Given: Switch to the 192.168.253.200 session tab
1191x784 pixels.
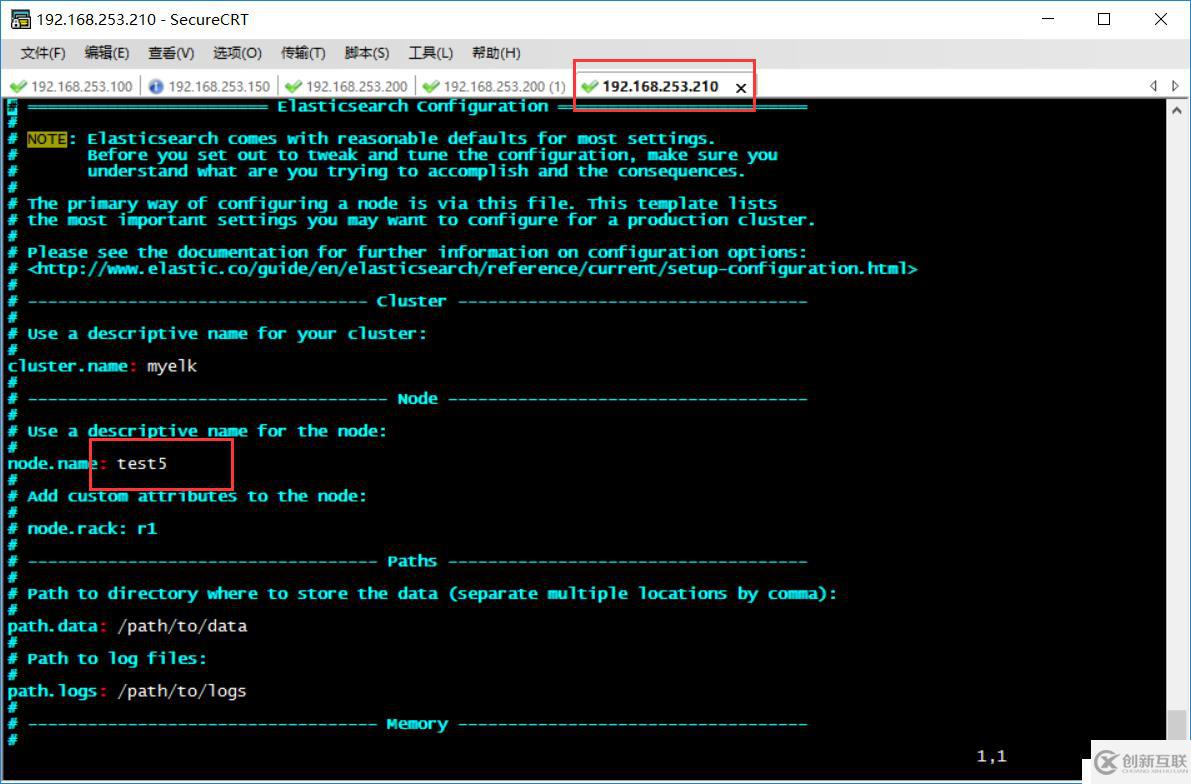Looking at the screenshot, I should tap(347, 87).
